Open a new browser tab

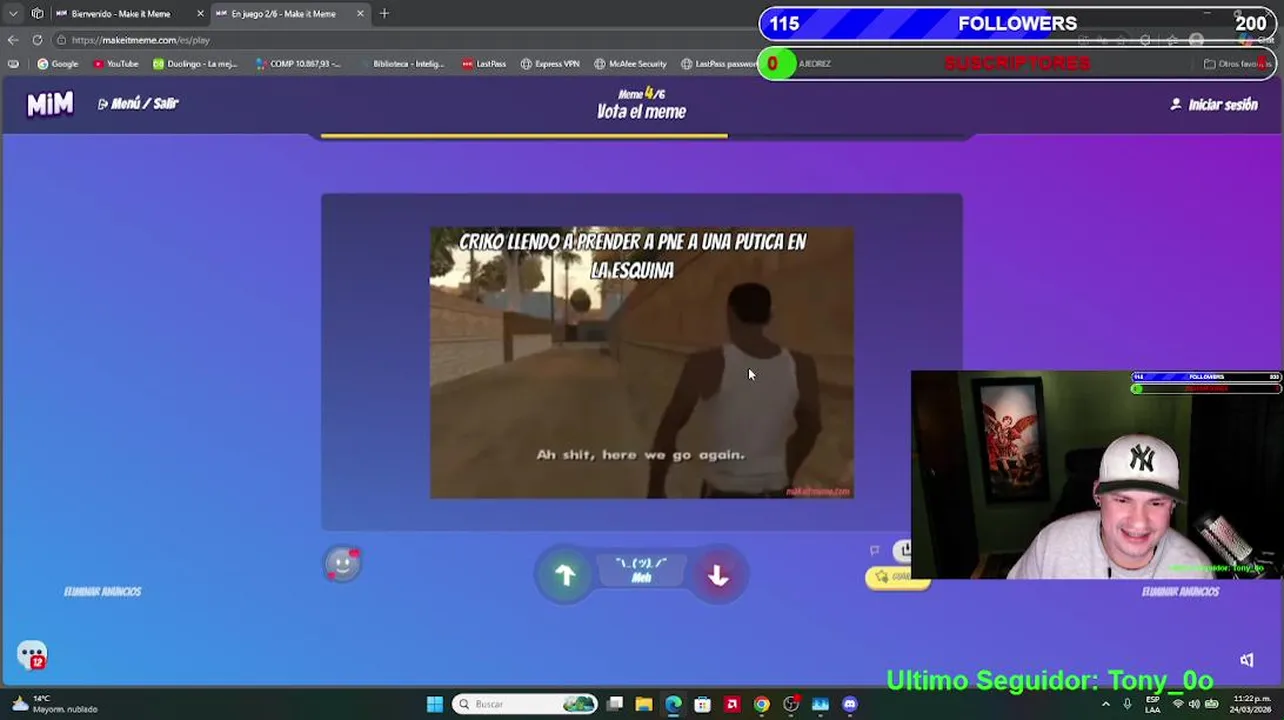point(384,14)
